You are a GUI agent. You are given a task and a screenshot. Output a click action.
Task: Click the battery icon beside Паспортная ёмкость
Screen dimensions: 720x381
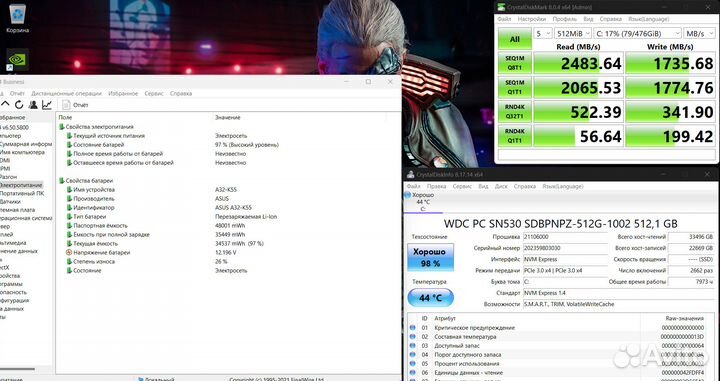(x=69, y=226)
